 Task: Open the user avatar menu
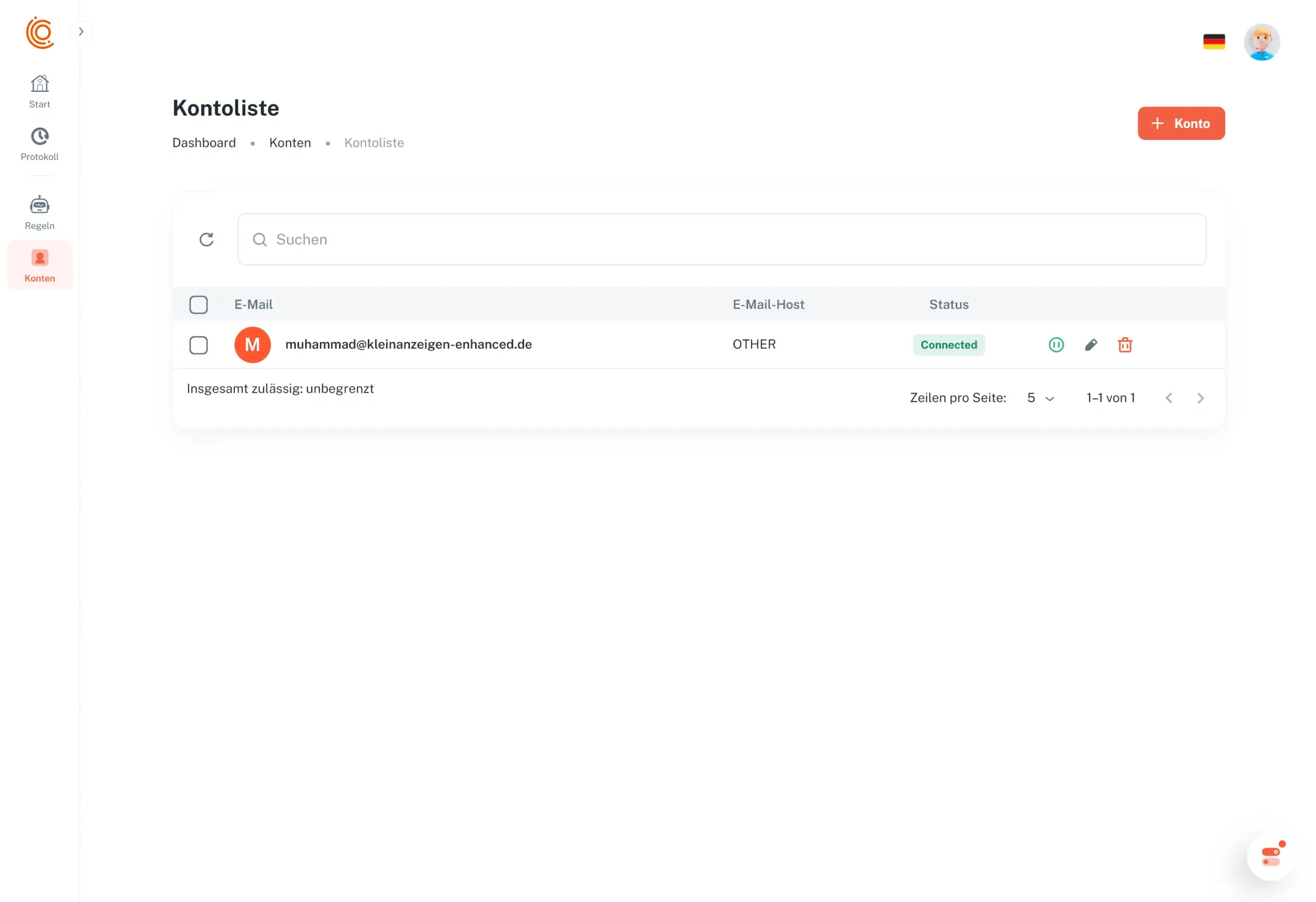tap(1261, 42)
